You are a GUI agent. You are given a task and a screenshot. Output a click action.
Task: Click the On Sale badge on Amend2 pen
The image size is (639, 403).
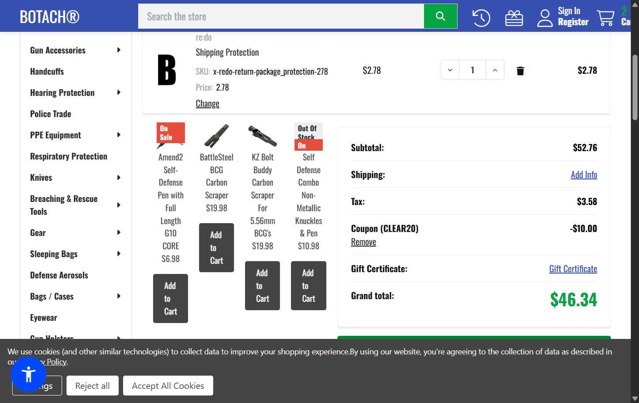pyautogui.click(x=170, y=133)
